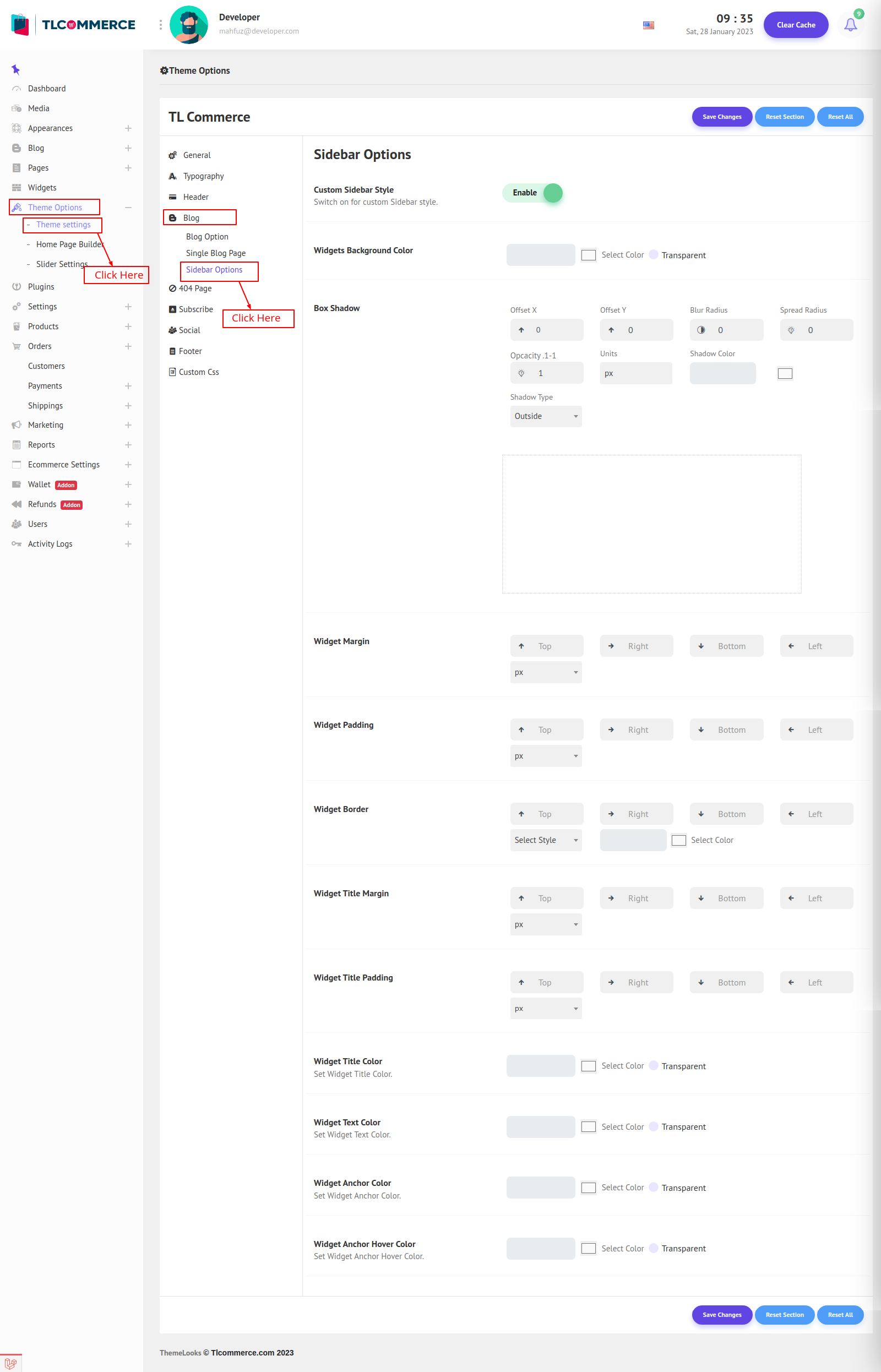Screen dimensions: 881x1372
Task: Click the pin icon atop the sidebar
Action: (16, 70)
